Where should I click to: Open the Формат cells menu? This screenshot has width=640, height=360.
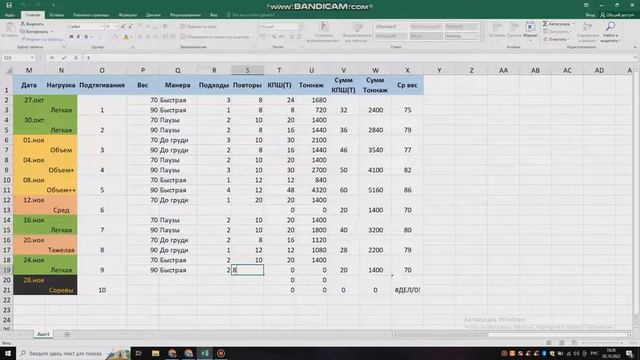click(x=530, y=30)
